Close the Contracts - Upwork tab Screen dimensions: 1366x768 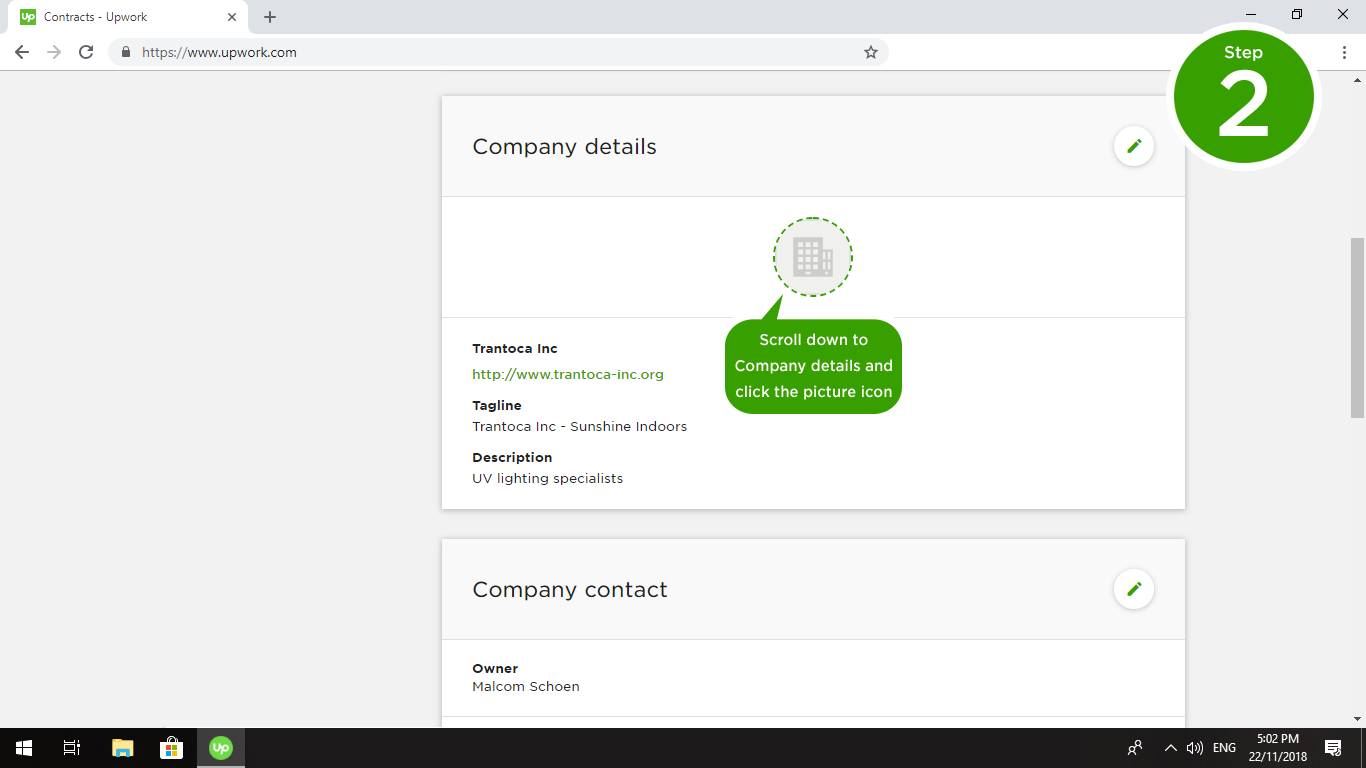[x=232, y=17]
